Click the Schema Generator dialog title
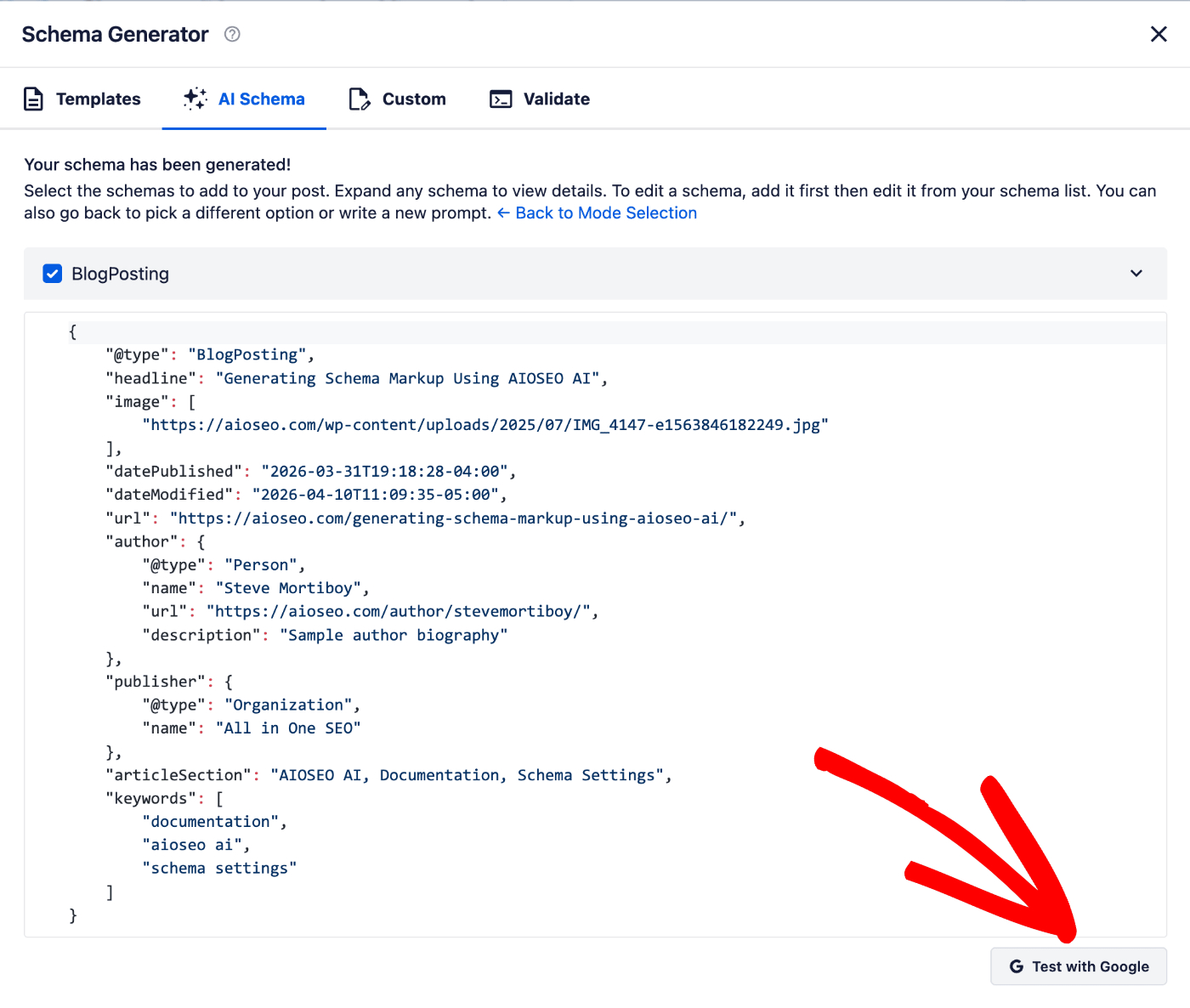 pyautogui.click(x=115, y=34)
